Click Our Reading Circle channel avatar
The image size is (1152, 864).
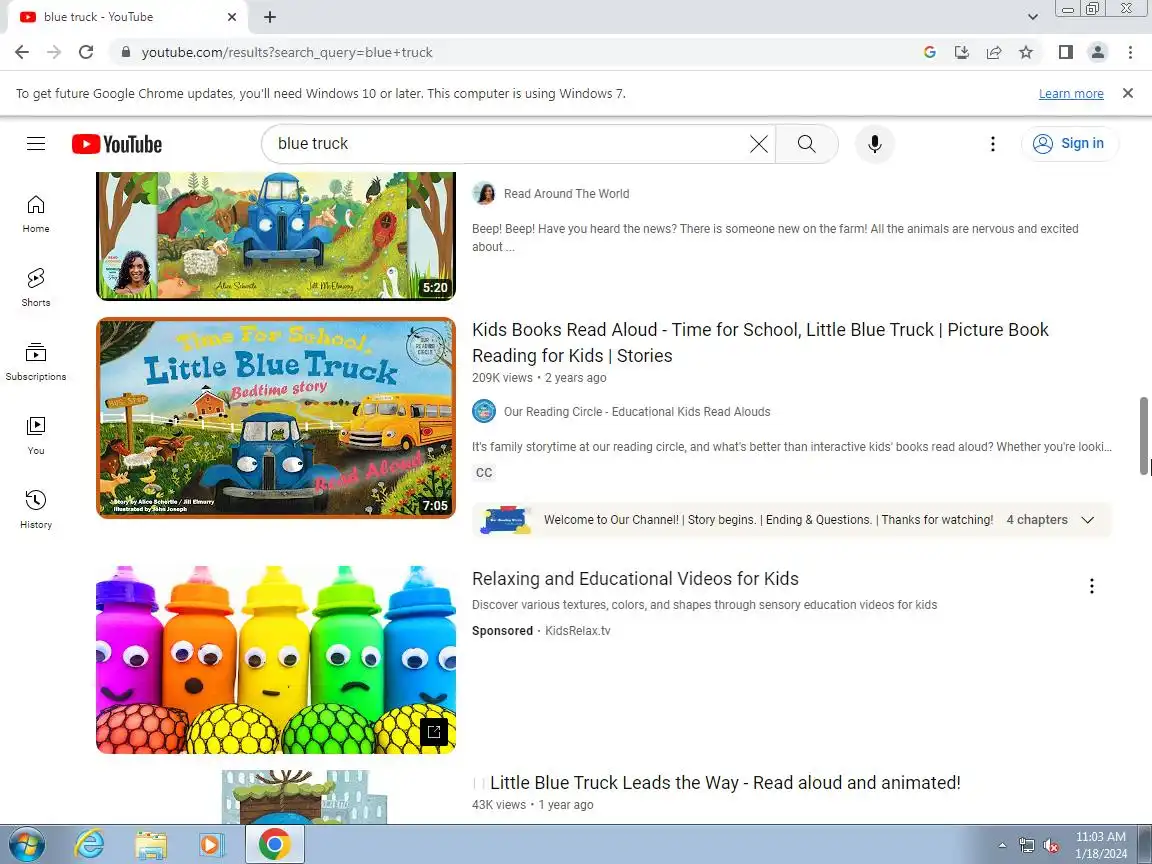click(483, 411)
